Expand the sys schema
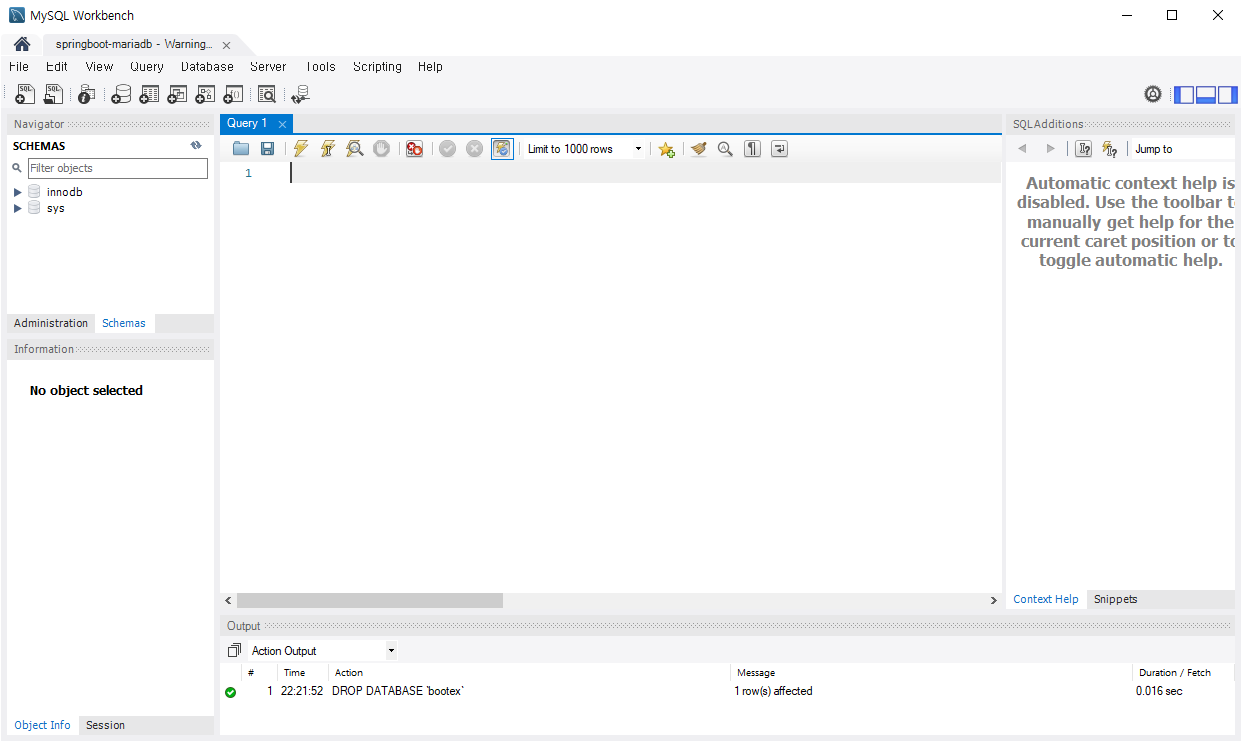The image size is (1242, 742). 18,208
